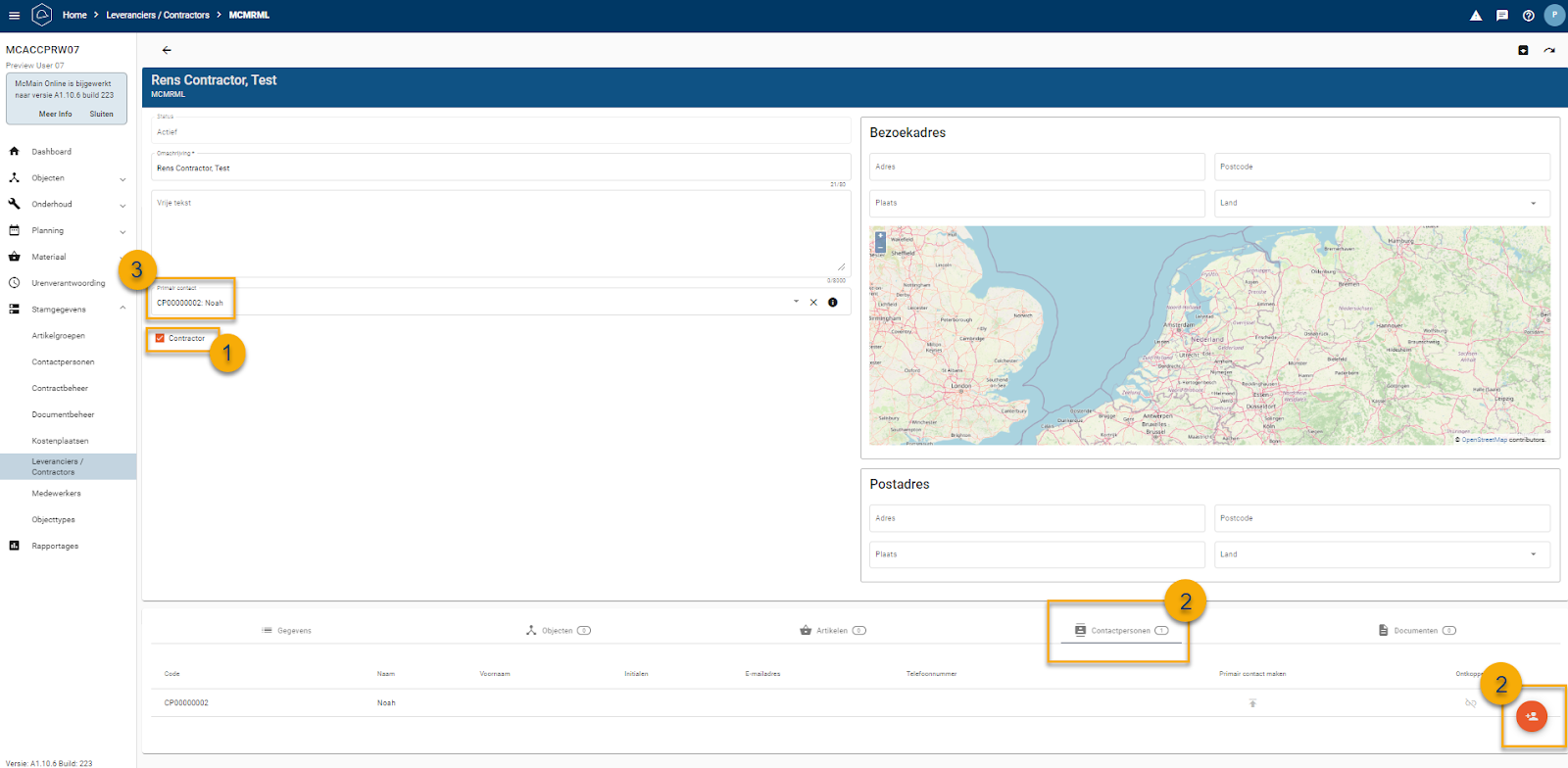Viewport: 1568px width, 768px height.
Task: Click the orange add contact person button
Action: pyautogui.click(x=1531, y=716)
